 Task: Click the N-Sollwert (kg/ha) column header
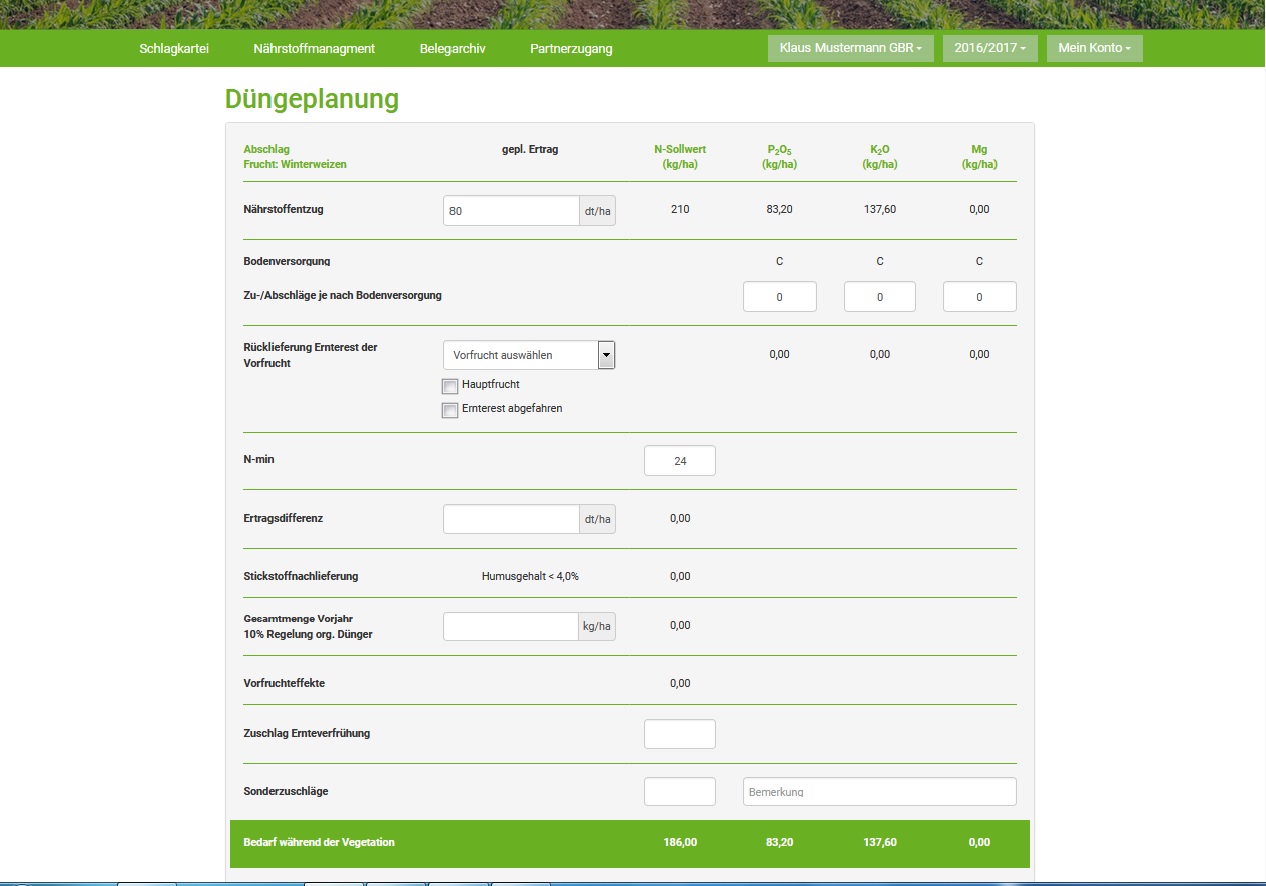(x=680, y=157)
